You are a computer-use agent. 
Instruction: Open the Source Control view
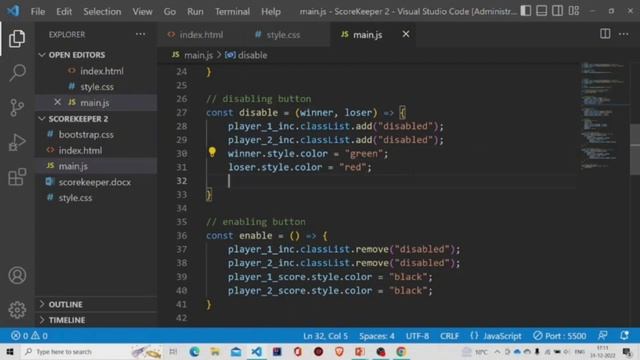pyautogui.click(x=17, y=108)
